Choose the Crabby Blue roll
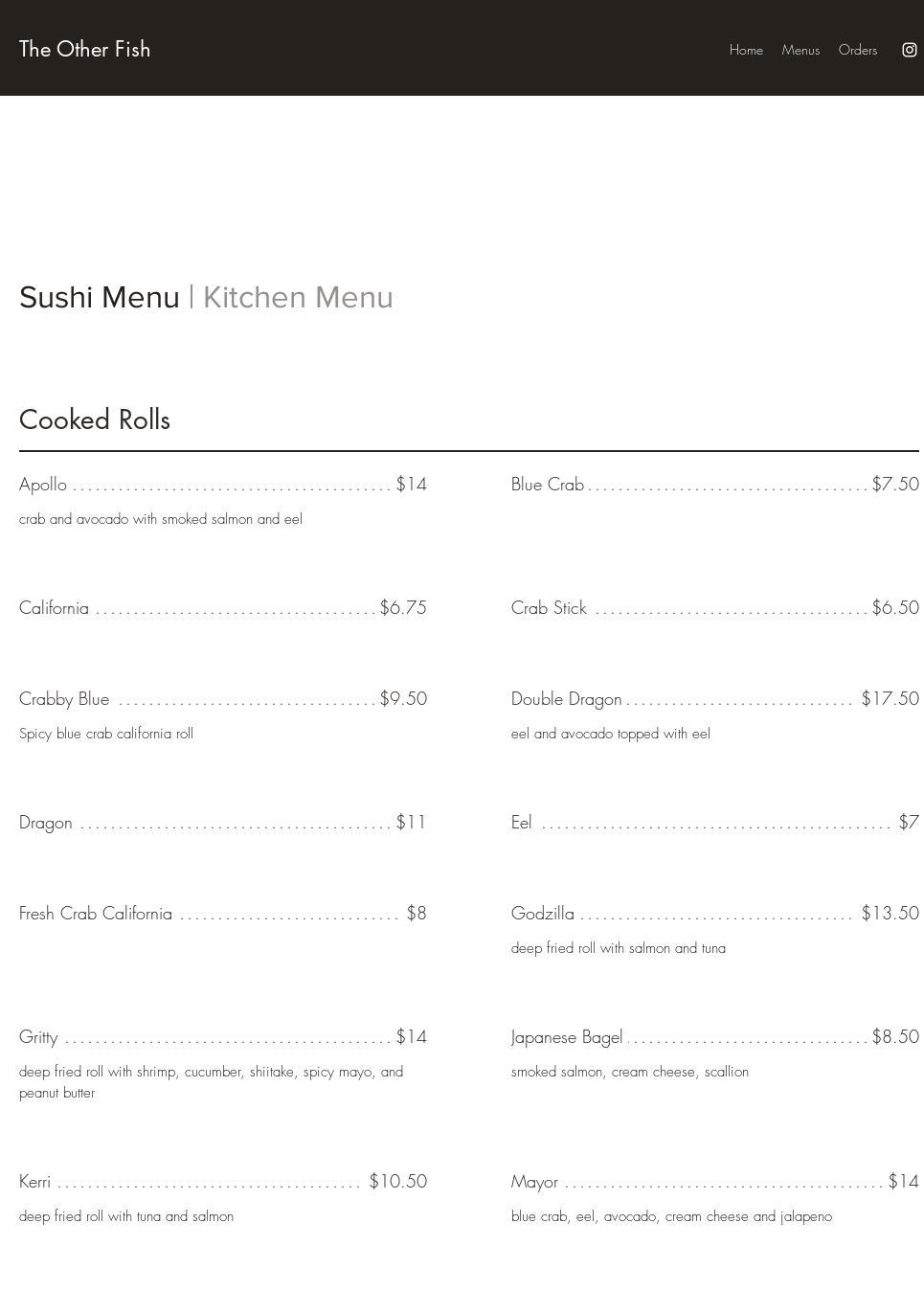 coord(64,699)
